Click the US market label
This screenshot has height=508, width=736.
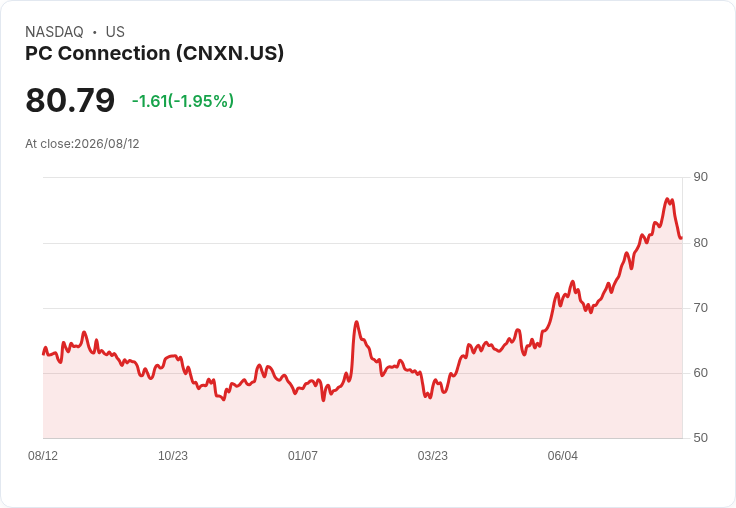(x=115, y=32)
